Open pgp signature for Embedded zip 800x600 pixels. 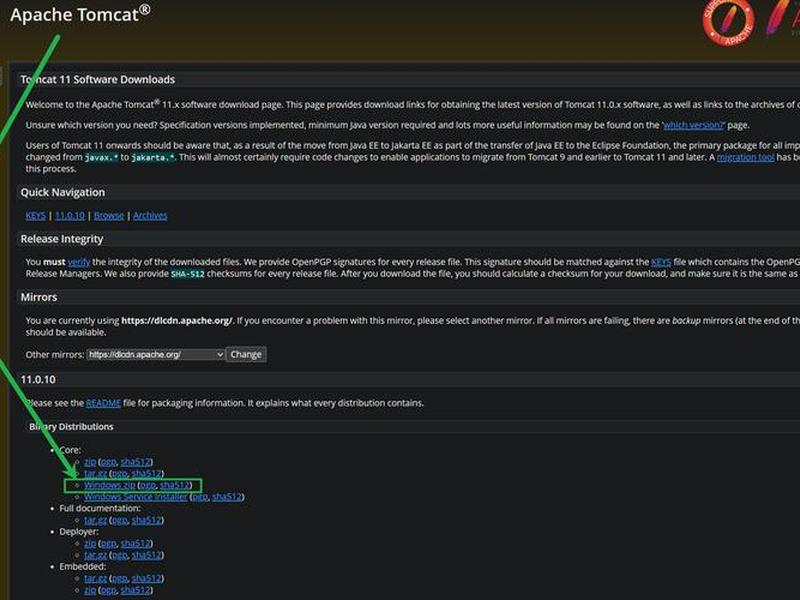click(x=108, y=590)
